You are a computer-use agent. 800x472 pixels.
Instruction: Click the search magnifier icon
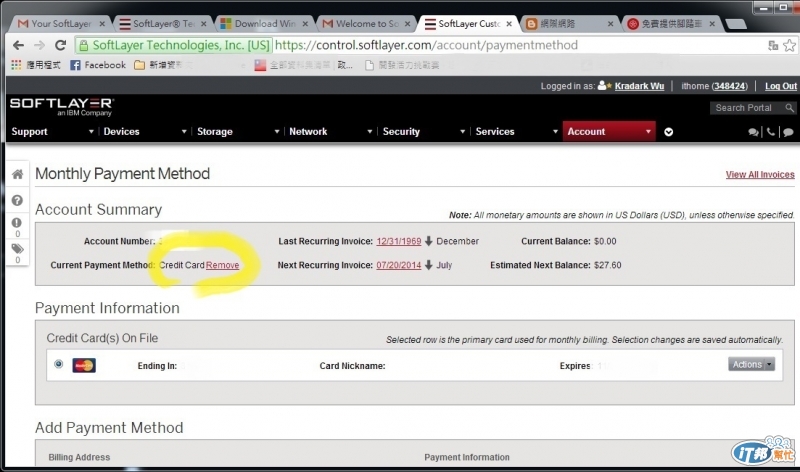click(x=789, y=108)
